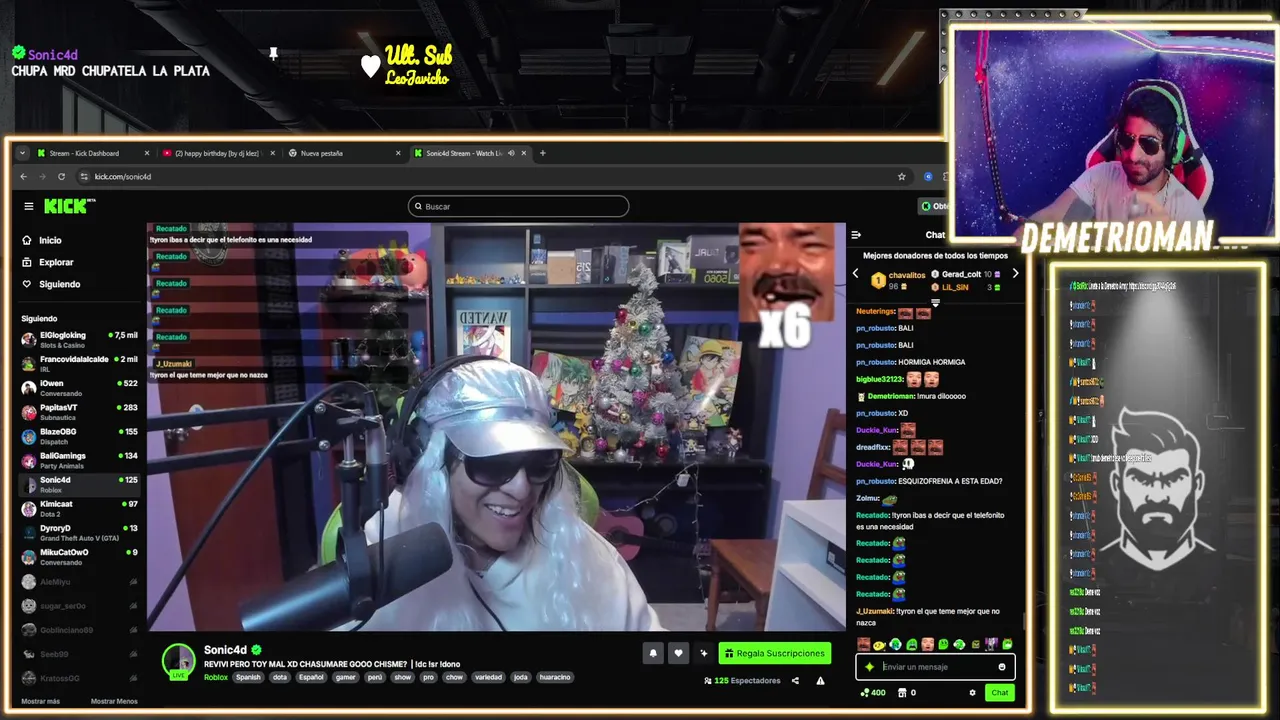Open Francovidalalcalde channel in sidebar
The image size is (1280, 720).
(79, 363)
